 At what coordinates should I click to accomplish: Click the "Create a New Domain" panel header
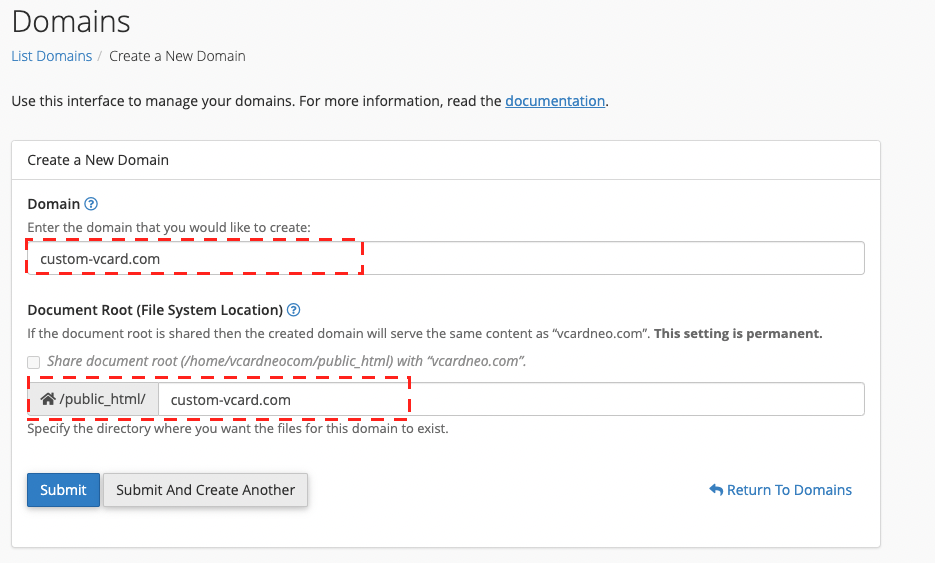point(98,160)
